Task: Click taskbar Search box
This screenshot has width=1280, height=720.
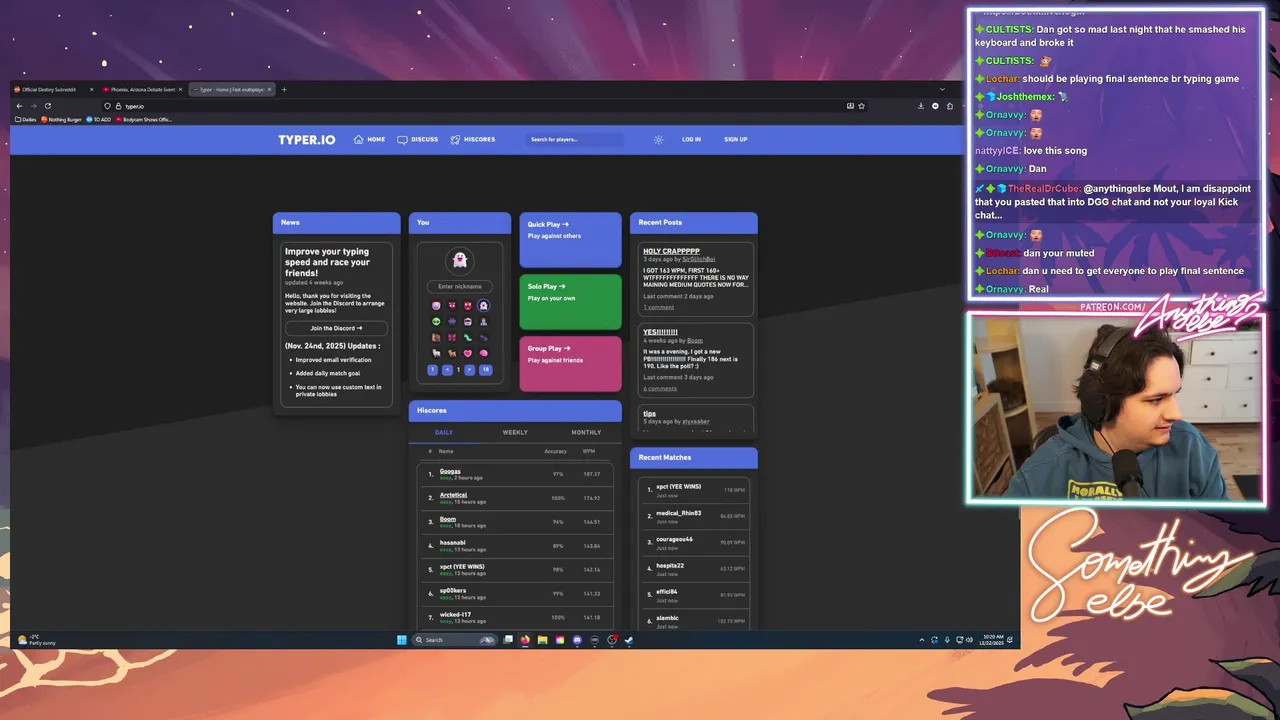Action: tap(455, 640)
